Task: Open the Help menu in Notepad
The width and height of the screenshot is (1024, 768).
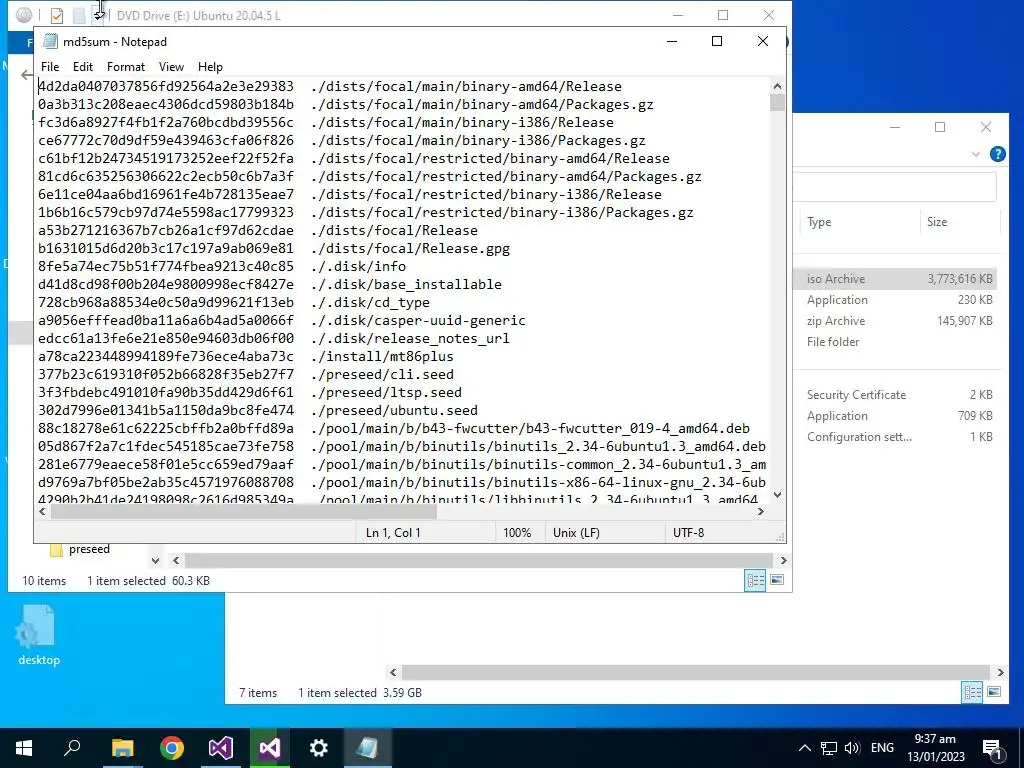Action: click(x=210, y=67)
